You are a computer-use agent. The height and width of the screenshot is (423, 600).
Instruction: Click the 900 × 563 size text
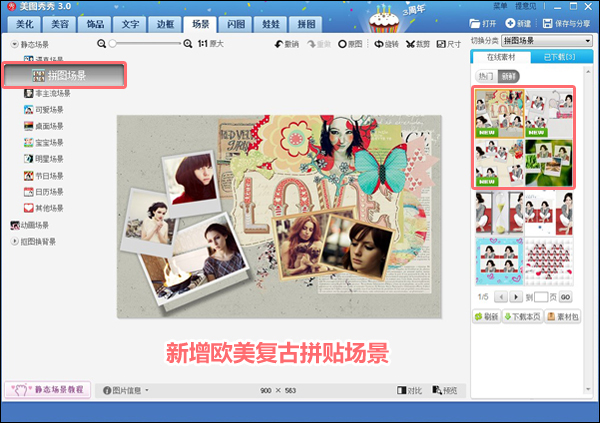[x=278, y=390]
